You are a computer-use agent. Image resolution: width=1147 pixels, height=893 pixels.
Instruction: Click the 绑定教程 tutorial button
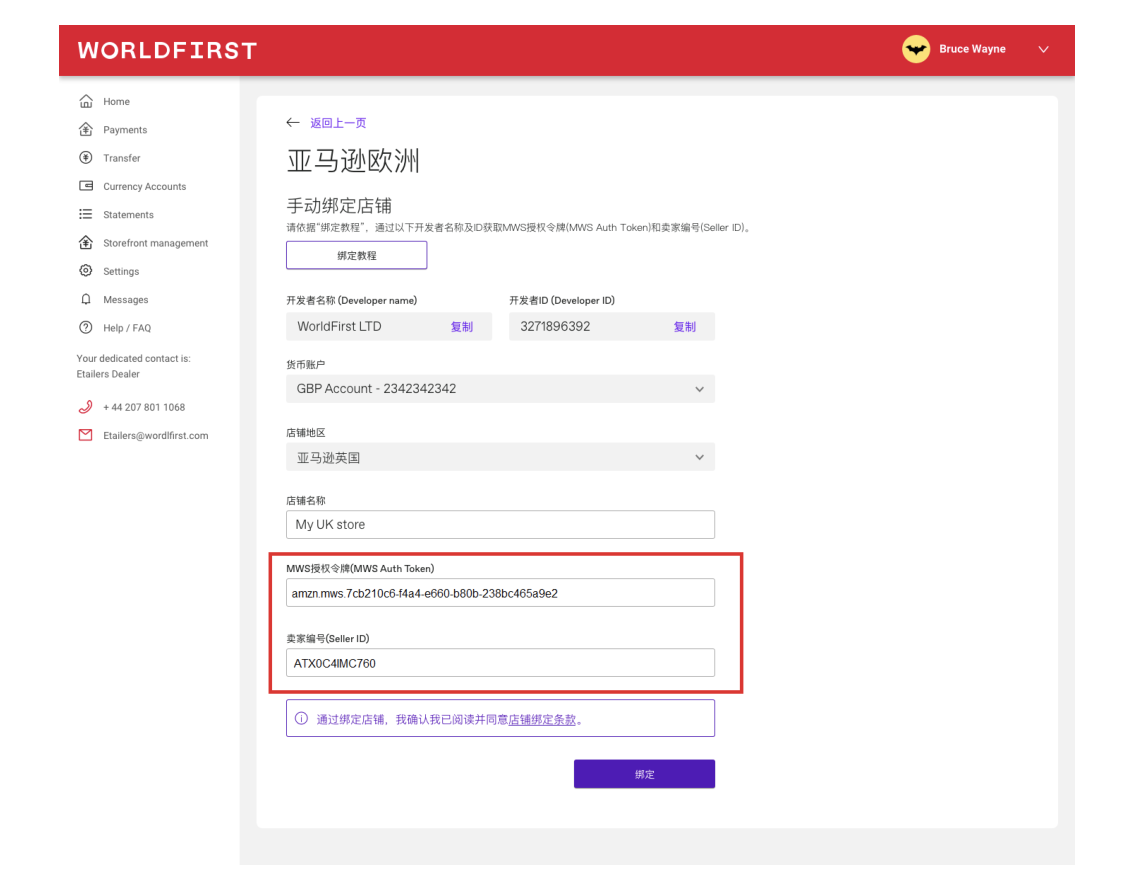356,255
